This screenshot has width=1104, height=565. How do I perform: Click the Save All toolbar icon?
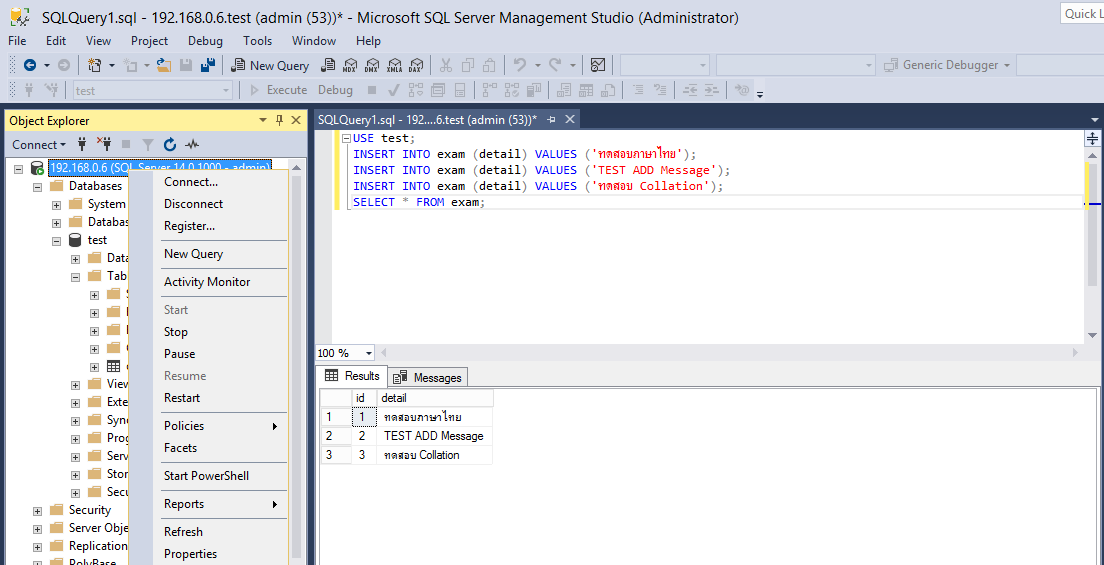click(208, 65)
